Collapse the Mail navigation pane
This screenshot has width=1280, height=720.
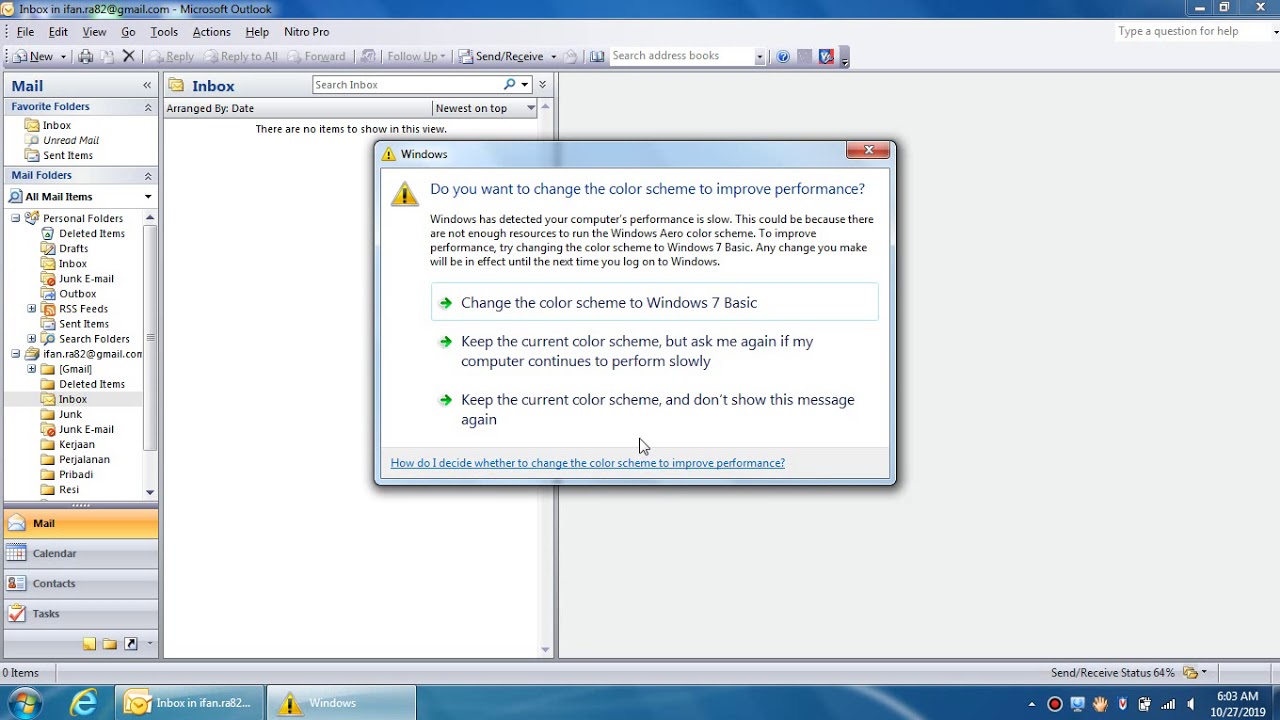(x=147, y=86)
